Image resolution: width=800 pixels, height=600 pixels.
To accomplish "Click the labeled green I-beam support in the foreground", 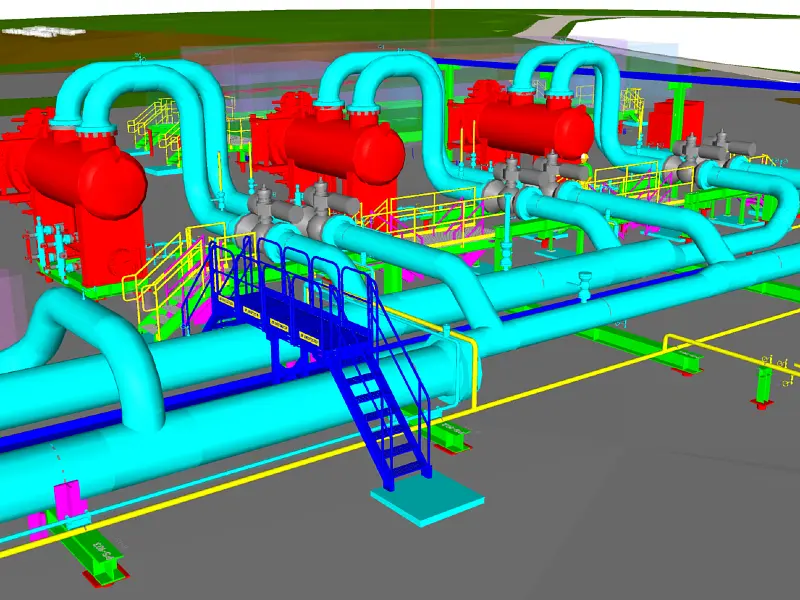I will pyautogui.click(x=93, y=552).
